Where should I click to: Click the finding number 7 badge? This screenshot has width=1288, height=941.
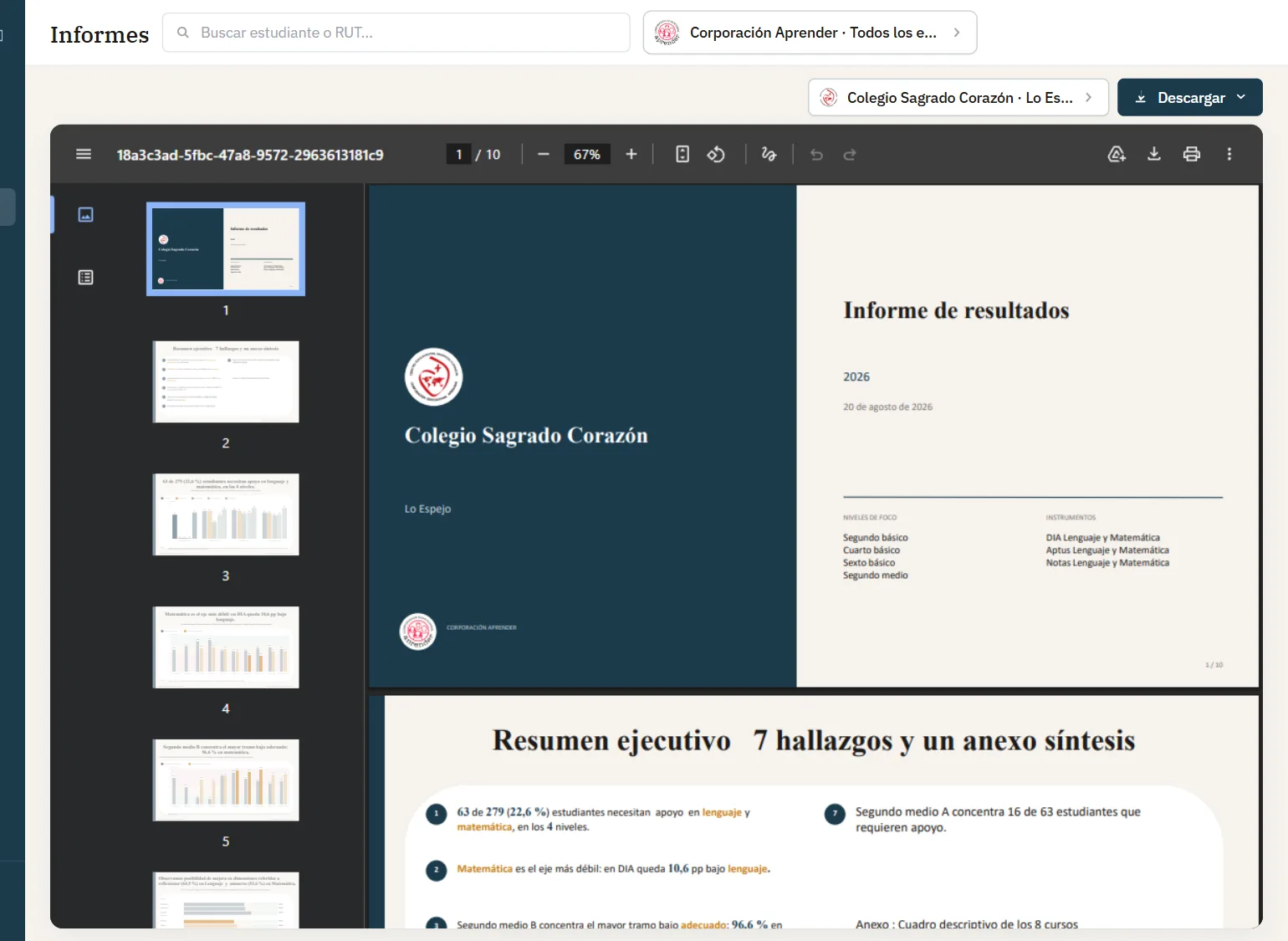click(x=835, y=814)
